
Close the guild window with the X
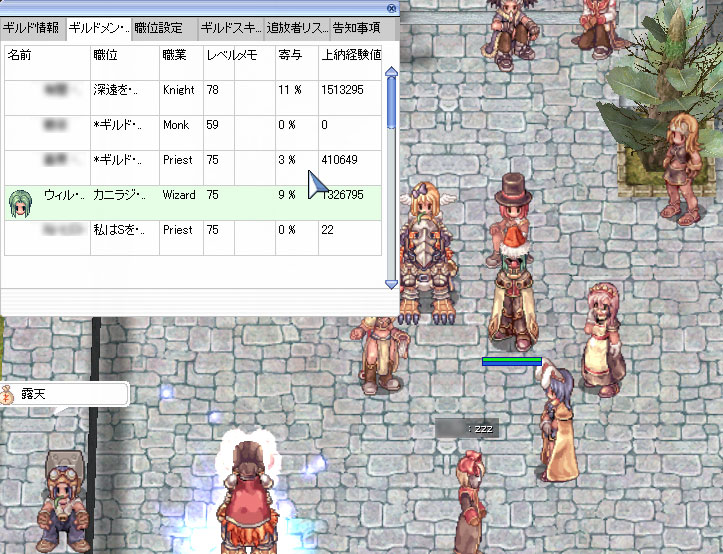click(391, 8)
